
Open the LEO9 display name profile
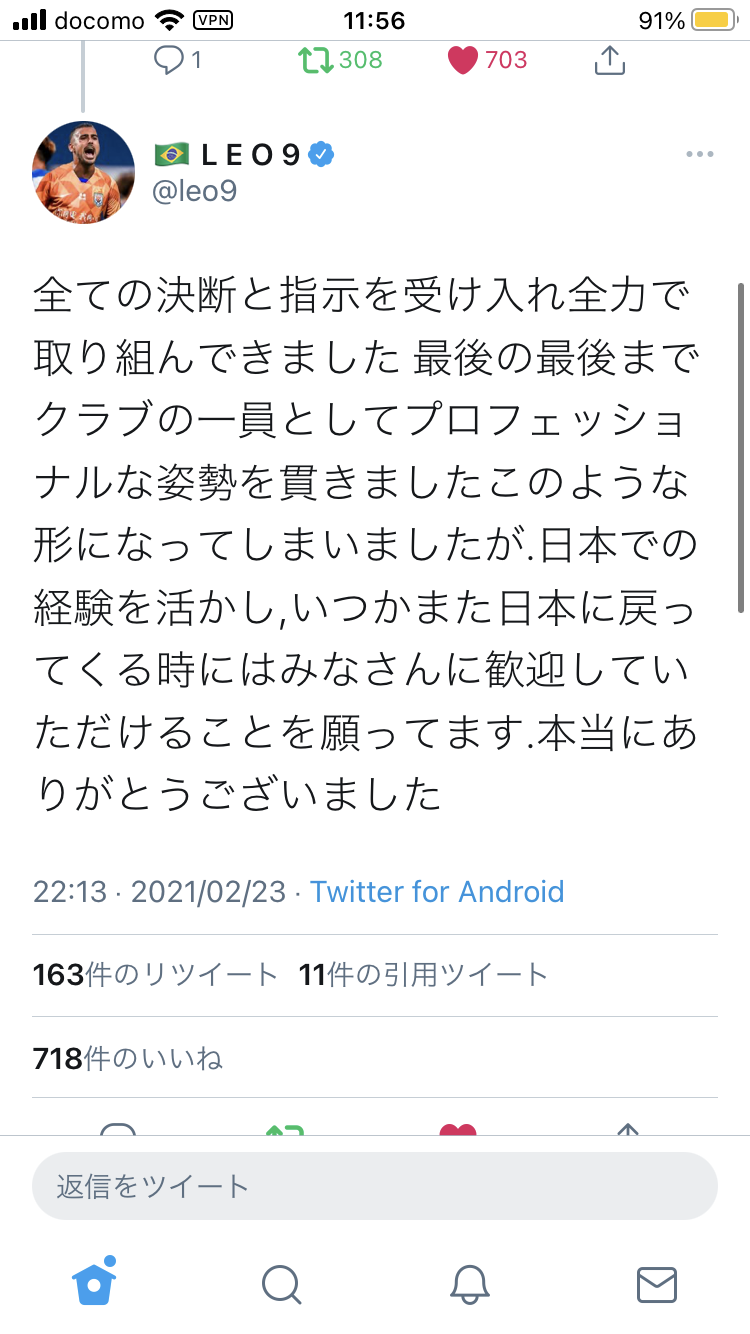coord(252,155)
